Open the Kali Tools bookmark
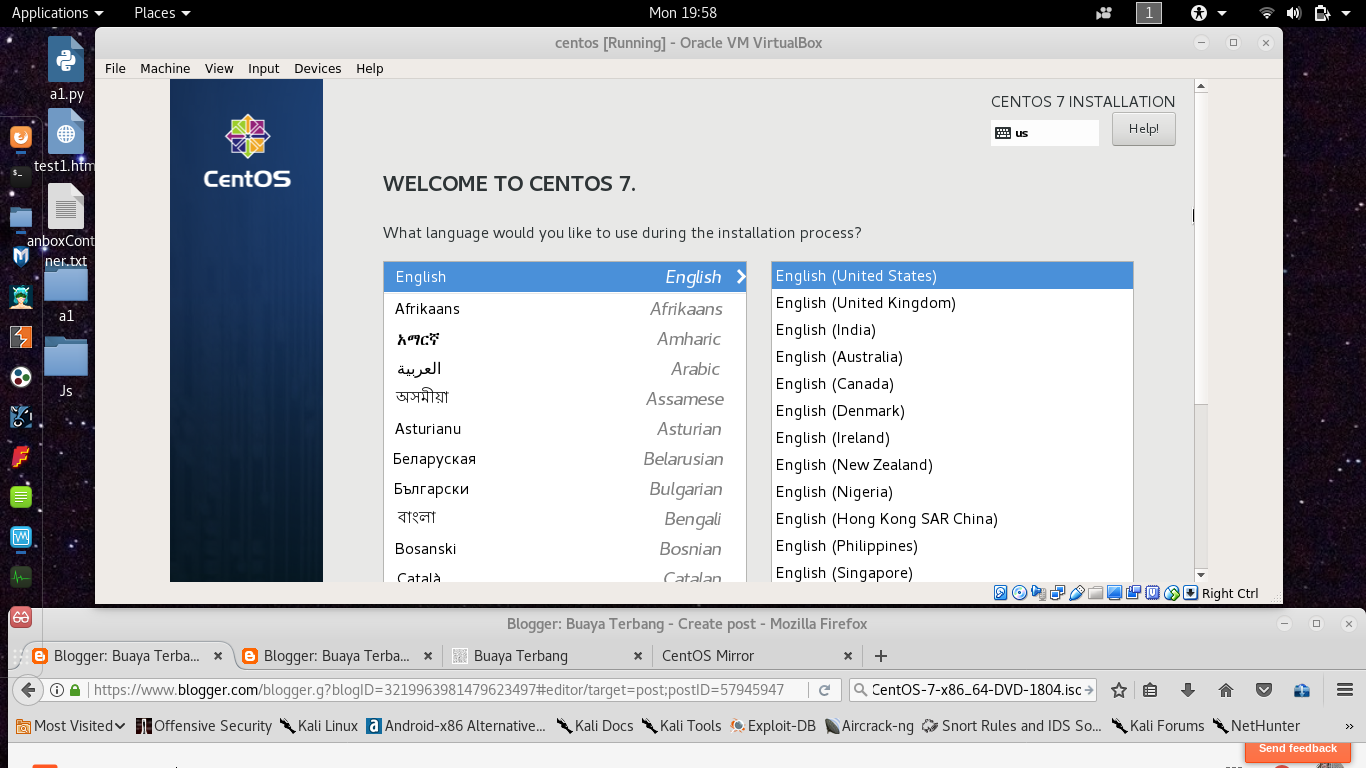This screenshot has width=1366, height=768. (x=681, y=726)
